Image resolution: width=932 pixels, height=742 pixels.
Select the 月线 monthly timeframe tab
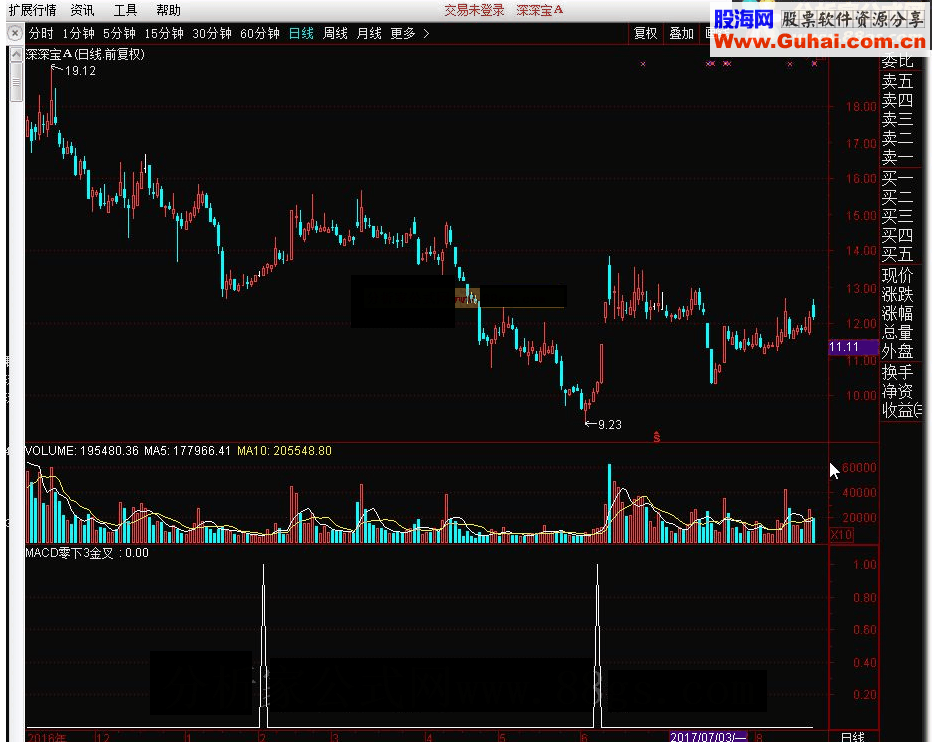pos(369,33)
